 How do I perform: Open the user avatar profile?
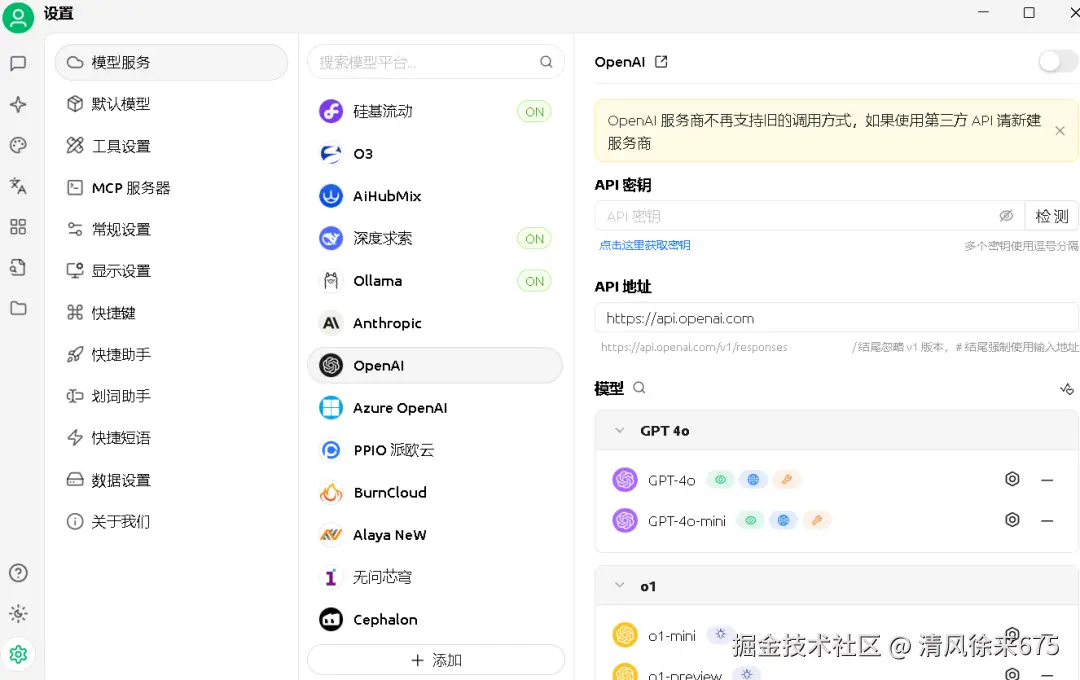(x=18, y=17)
